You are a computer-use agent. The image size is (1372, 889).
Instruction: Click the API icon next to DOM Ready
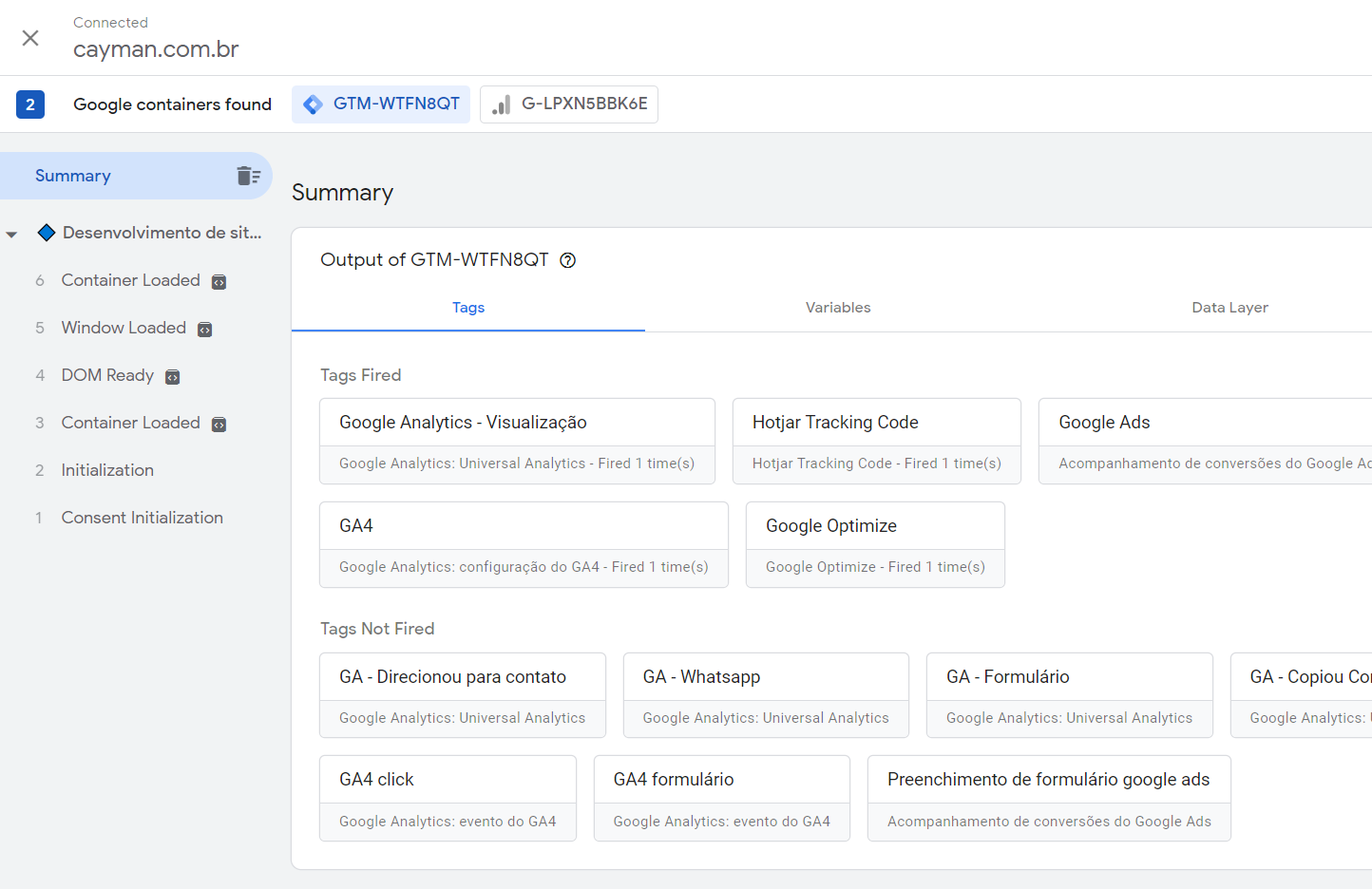pos(172,377)
